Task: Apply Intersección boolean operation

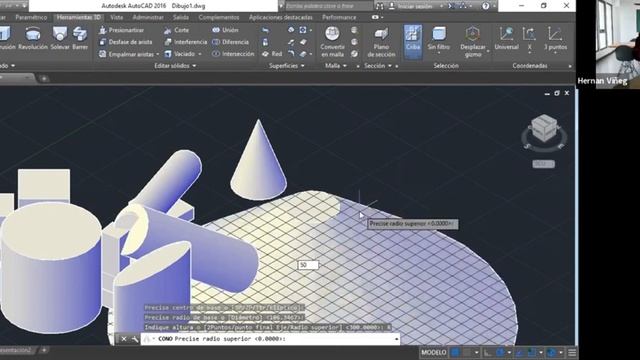Action: coord(233,54)
